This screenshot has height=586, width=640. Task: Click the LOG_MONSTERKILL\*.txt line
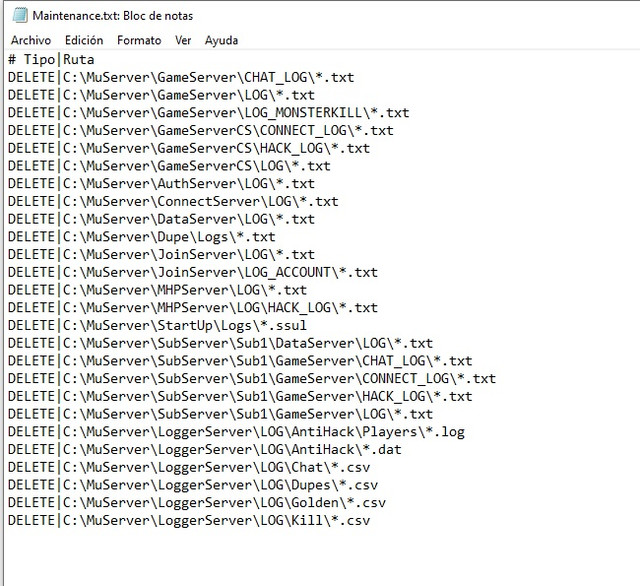209,113
